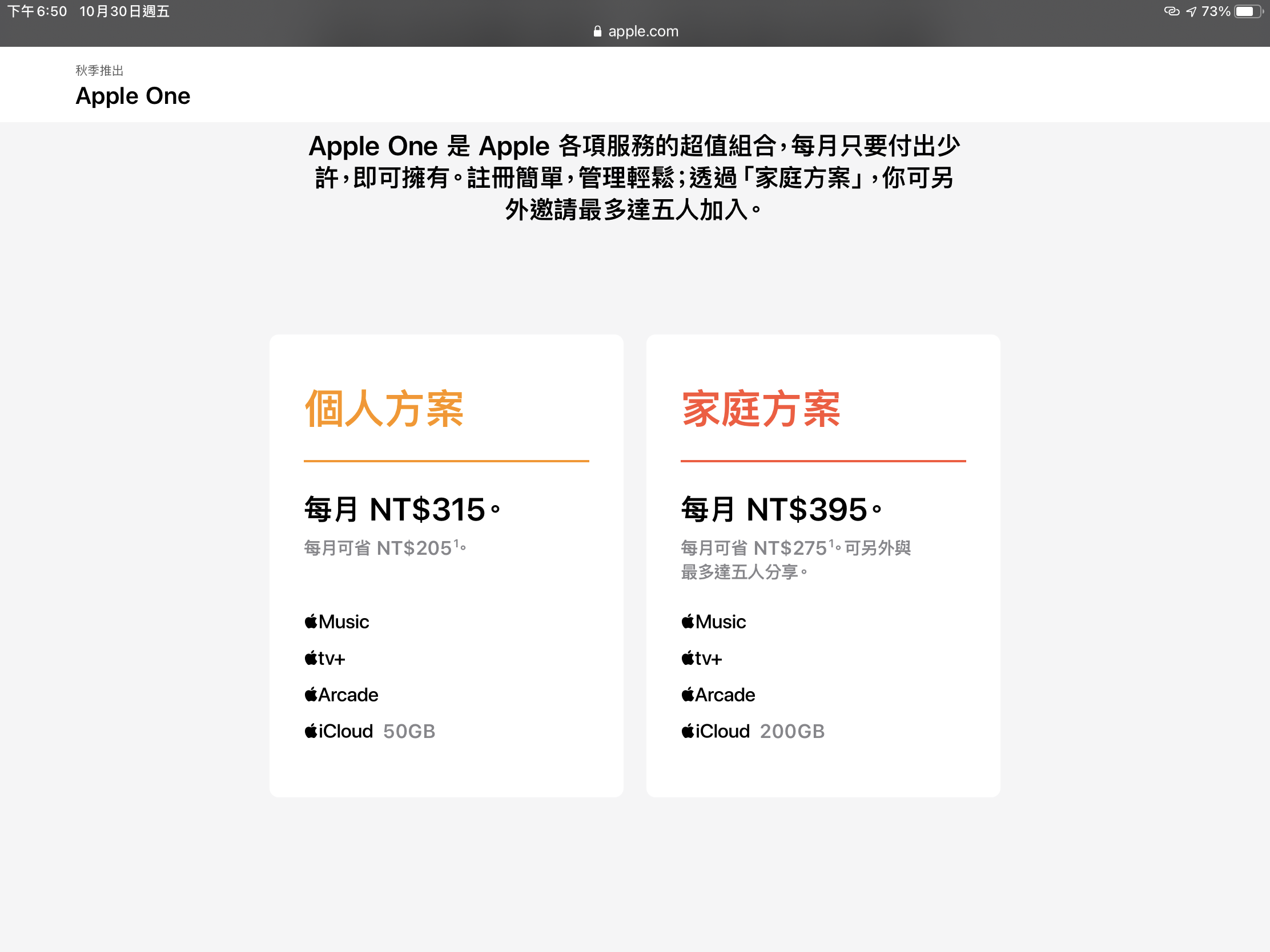Click the 每月 NT$315 price
Viewport: 1270px width, 952px height.
[x=403, y=510]
